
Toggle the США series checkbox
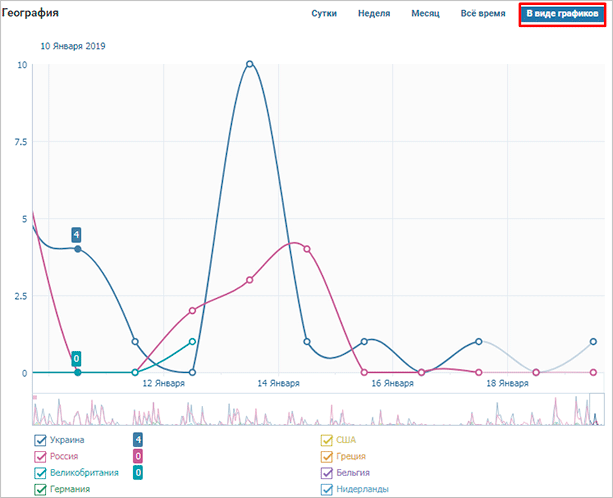click(327, 440)
